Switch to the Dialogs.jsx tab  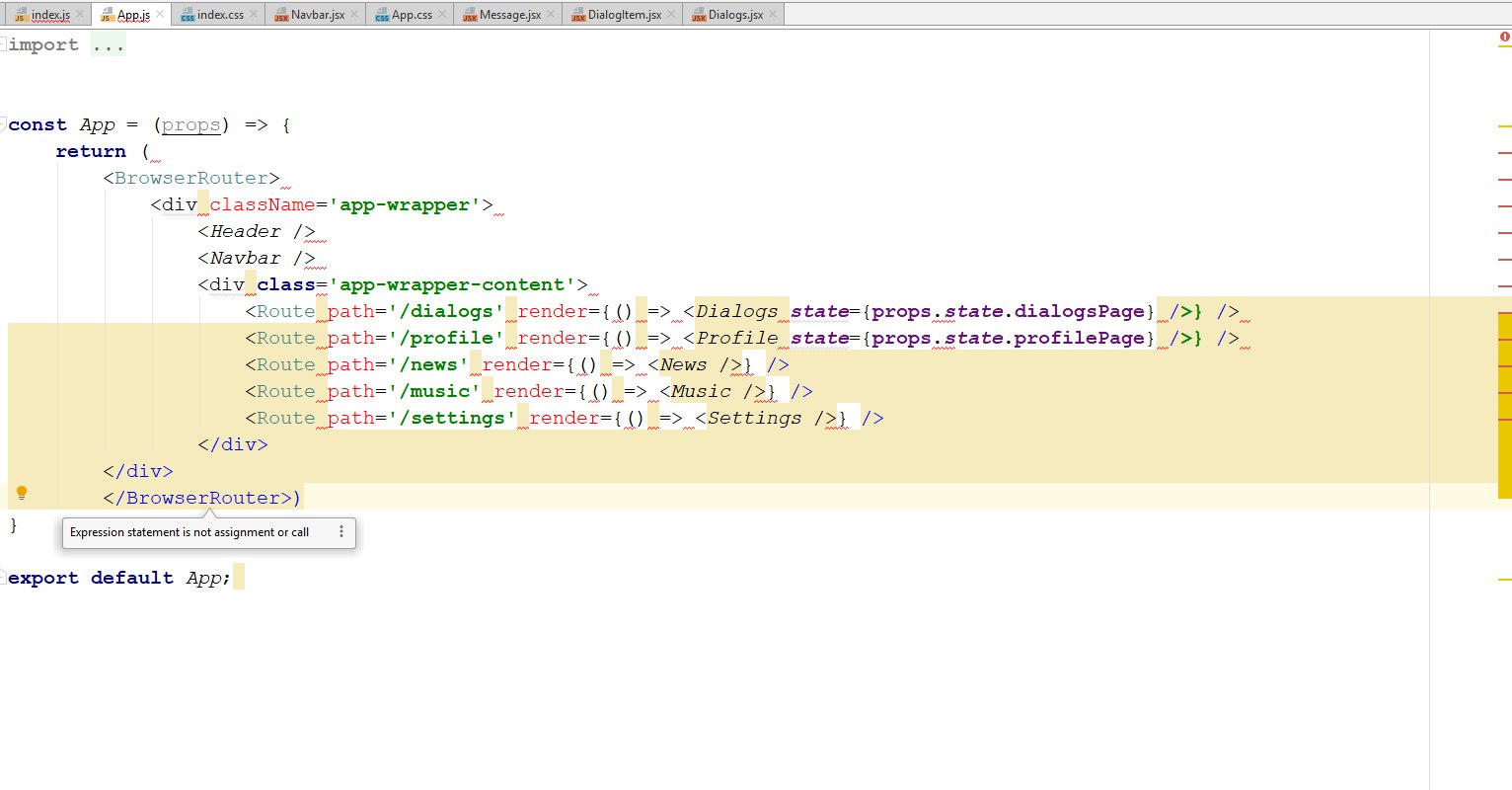[735, 15]
